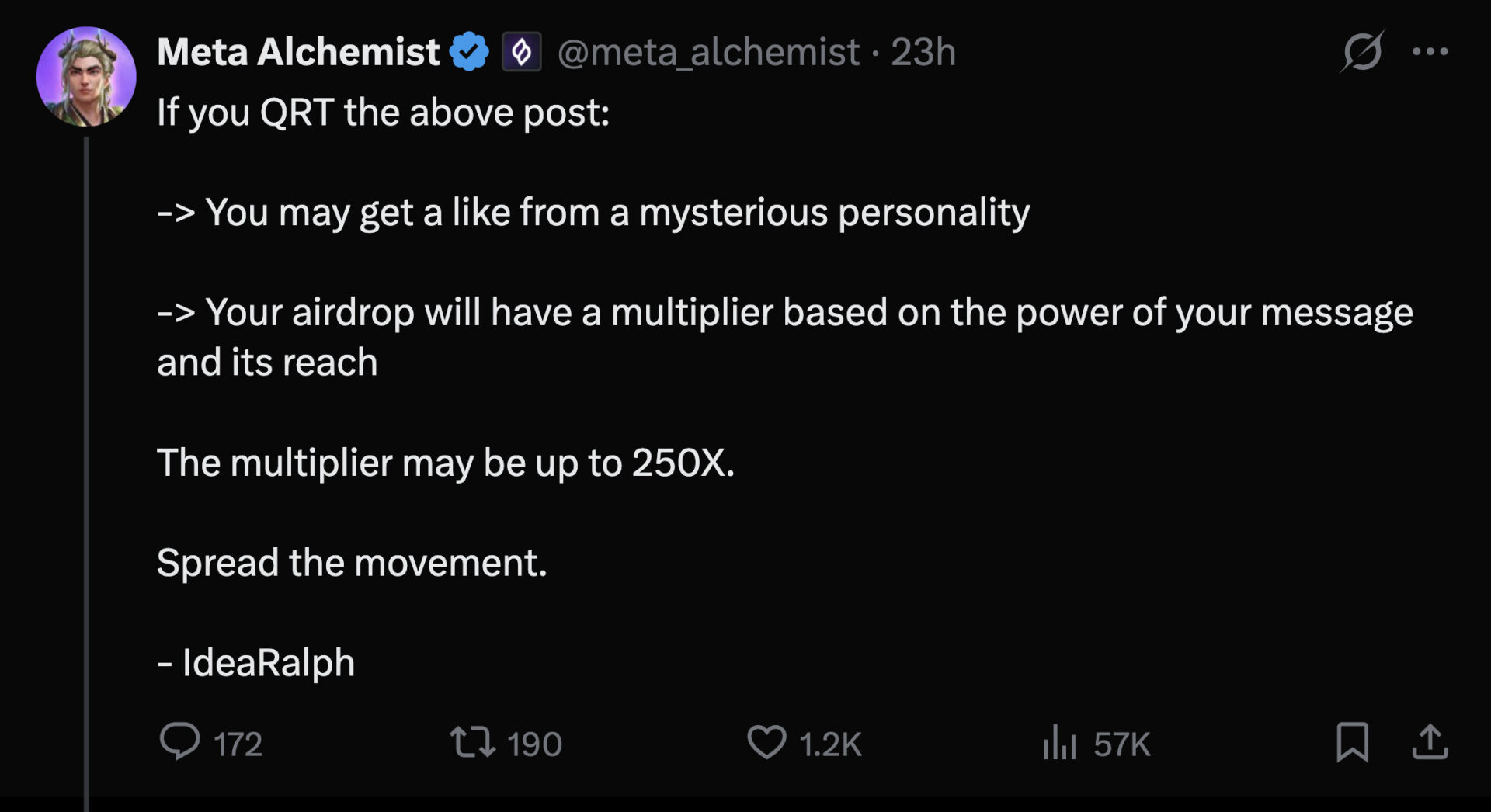Open the repost arrows menu
Screen dimensions: 1491x812
point(473,741)
